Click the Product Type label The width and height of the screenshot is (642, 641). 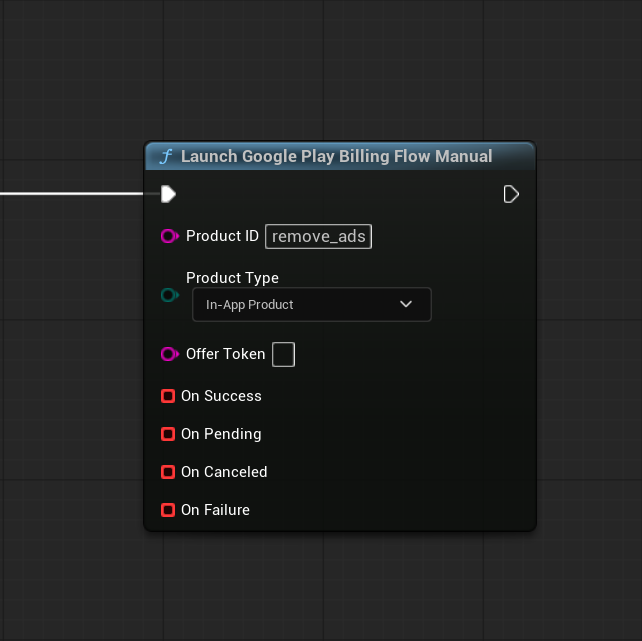(232, 278)
